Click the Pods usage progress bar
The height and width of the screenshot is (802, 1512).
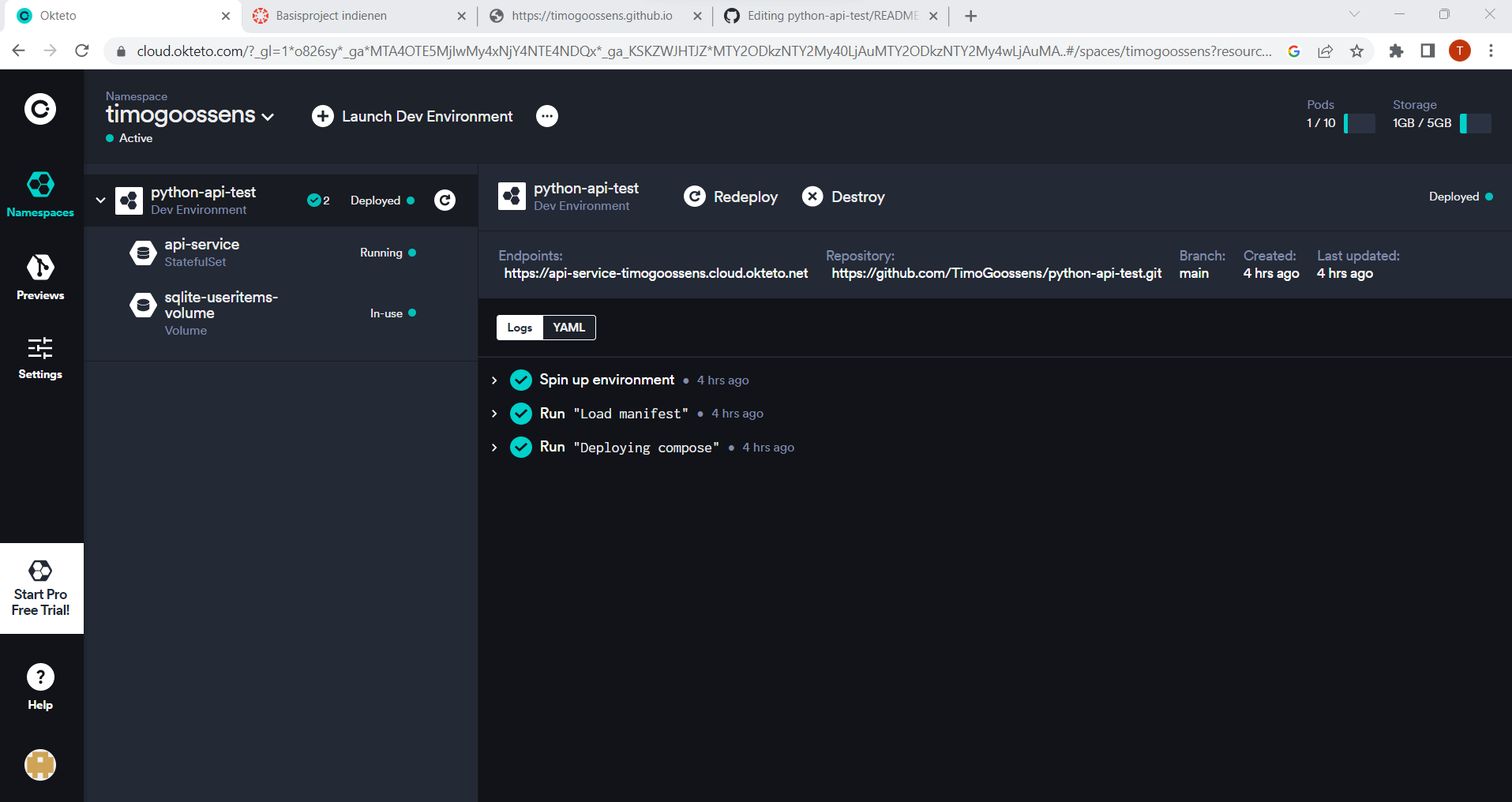coord(1360,123)
